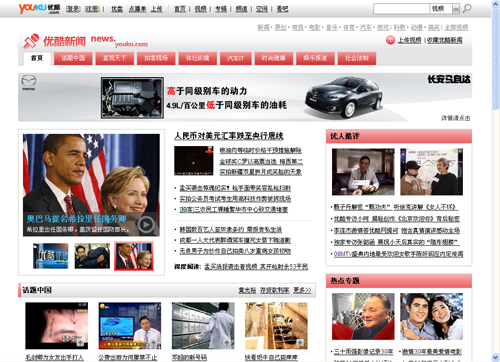
Task: Click the plus icon on the news anchor thumbnail
Action: point(154,342)
